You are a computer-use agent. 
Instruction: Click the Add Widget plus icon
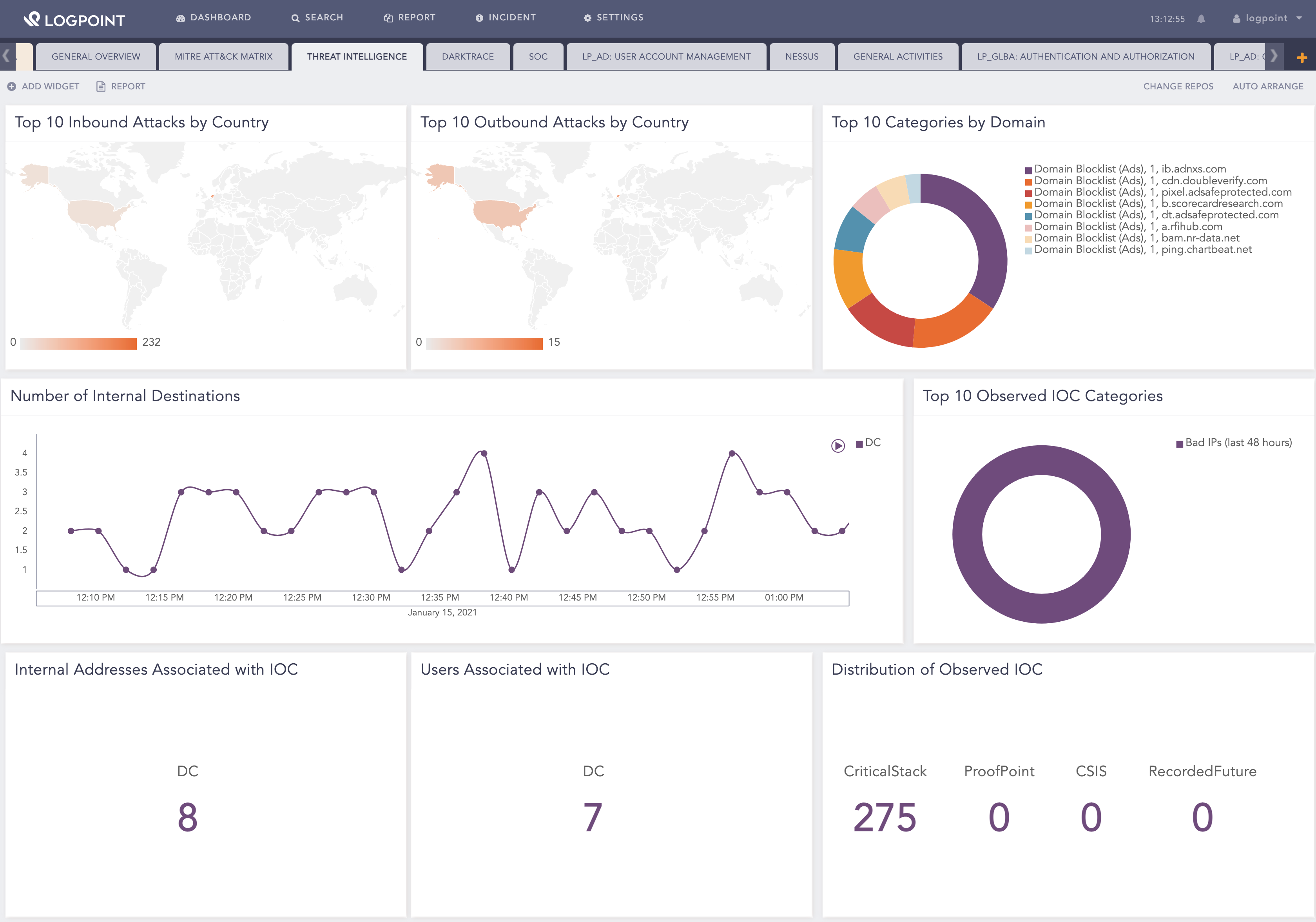click(11, 87)
